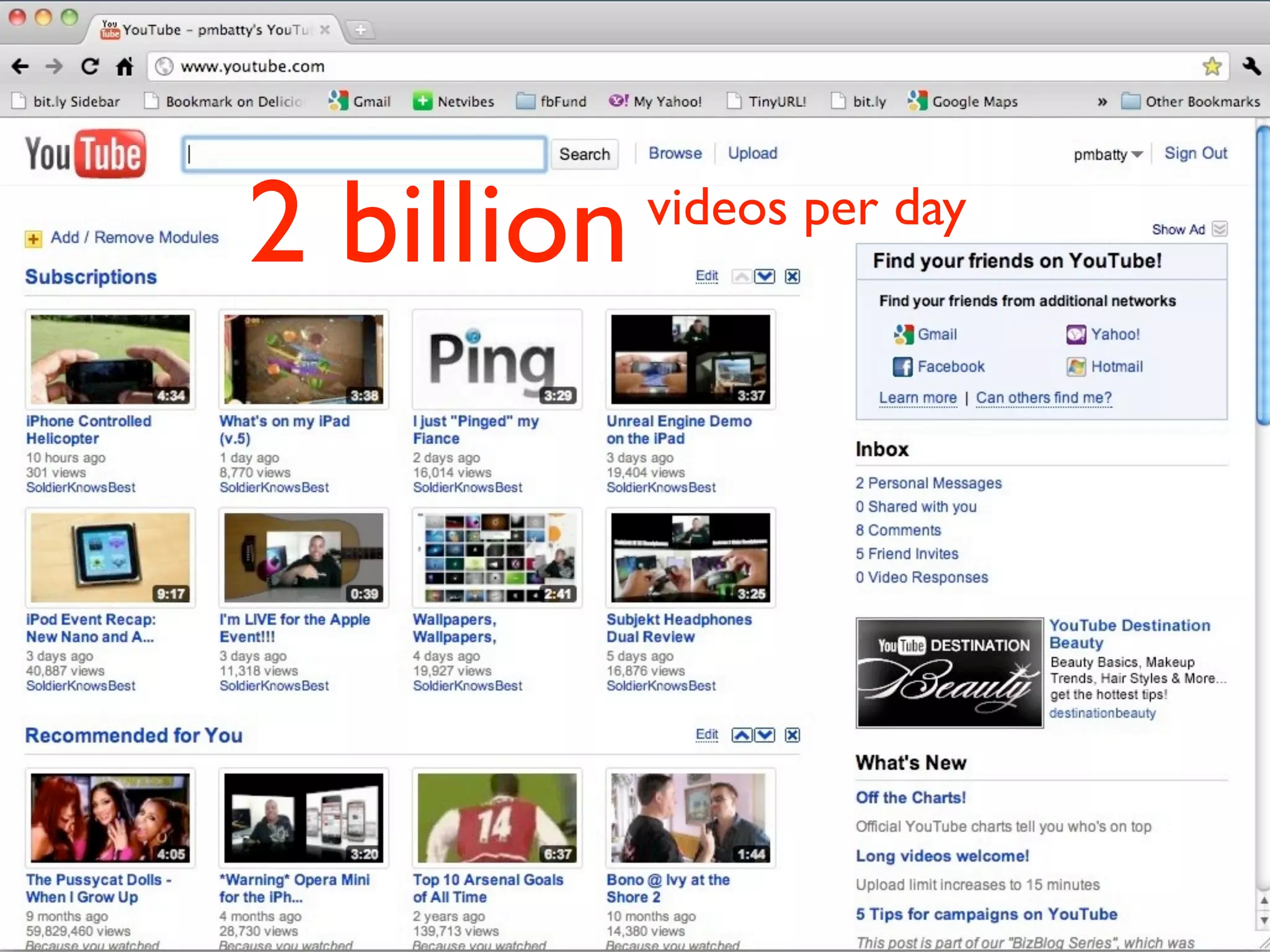Play the Ping video thumbnail
Image resolution: width=1270 pixels, height=952 pixels.
point(497,359)
